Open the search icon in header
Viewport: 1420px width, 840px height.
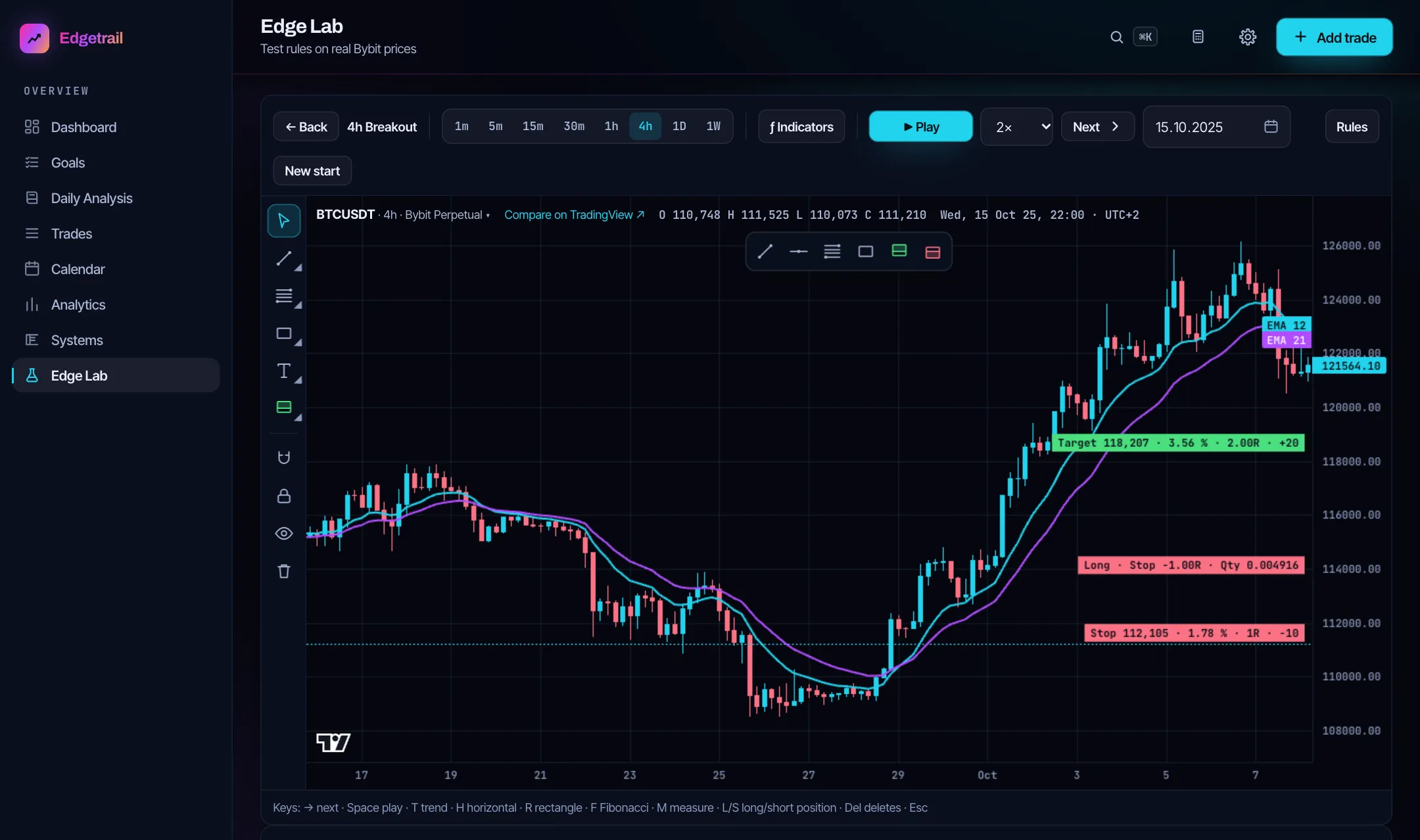(x=1116, y=37)
